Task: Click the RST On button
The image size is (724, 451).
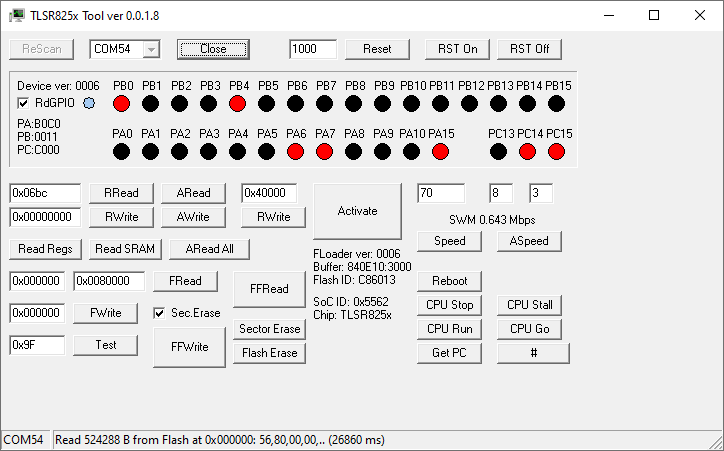Action: point(457,49)
